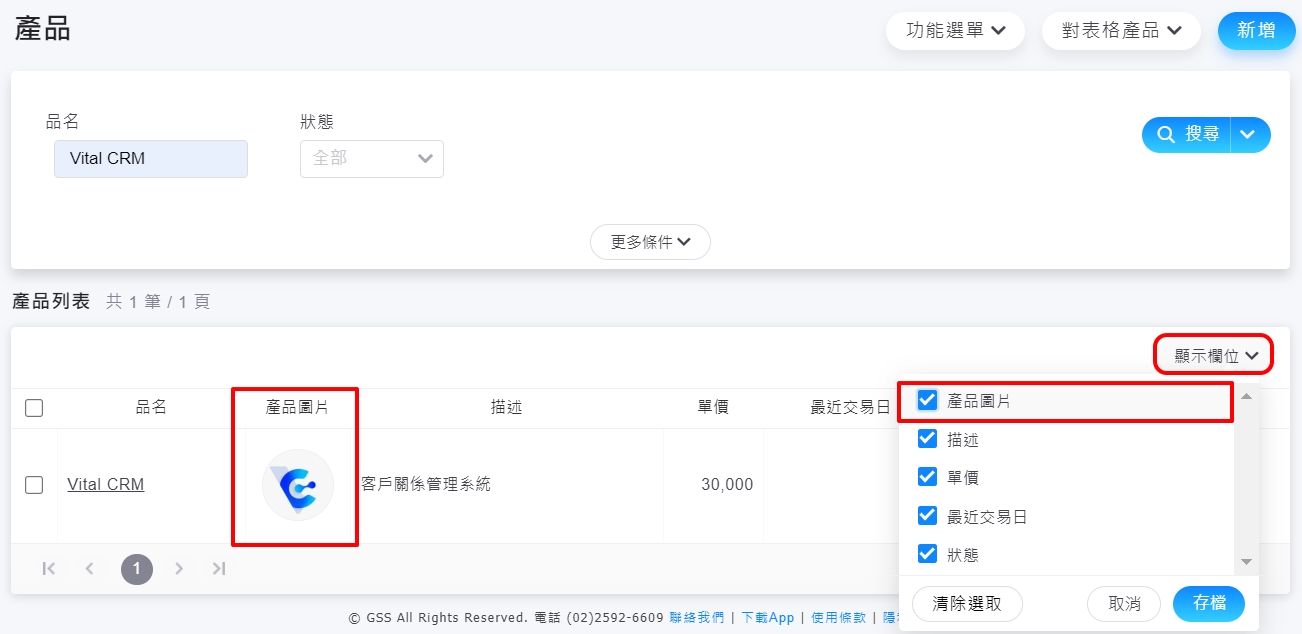This screenshot has height=634, width=1302.
Task: Toggle the 單價 column checkbox
Action: tap(927, 478)
